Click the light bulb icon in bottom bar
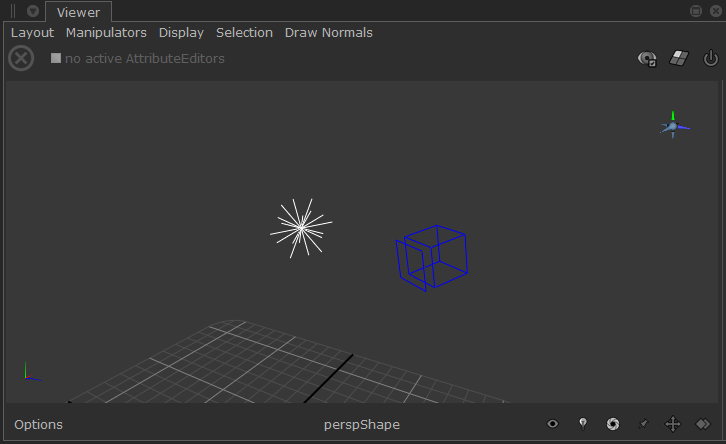726x444 pixels. tap(583, 424)
